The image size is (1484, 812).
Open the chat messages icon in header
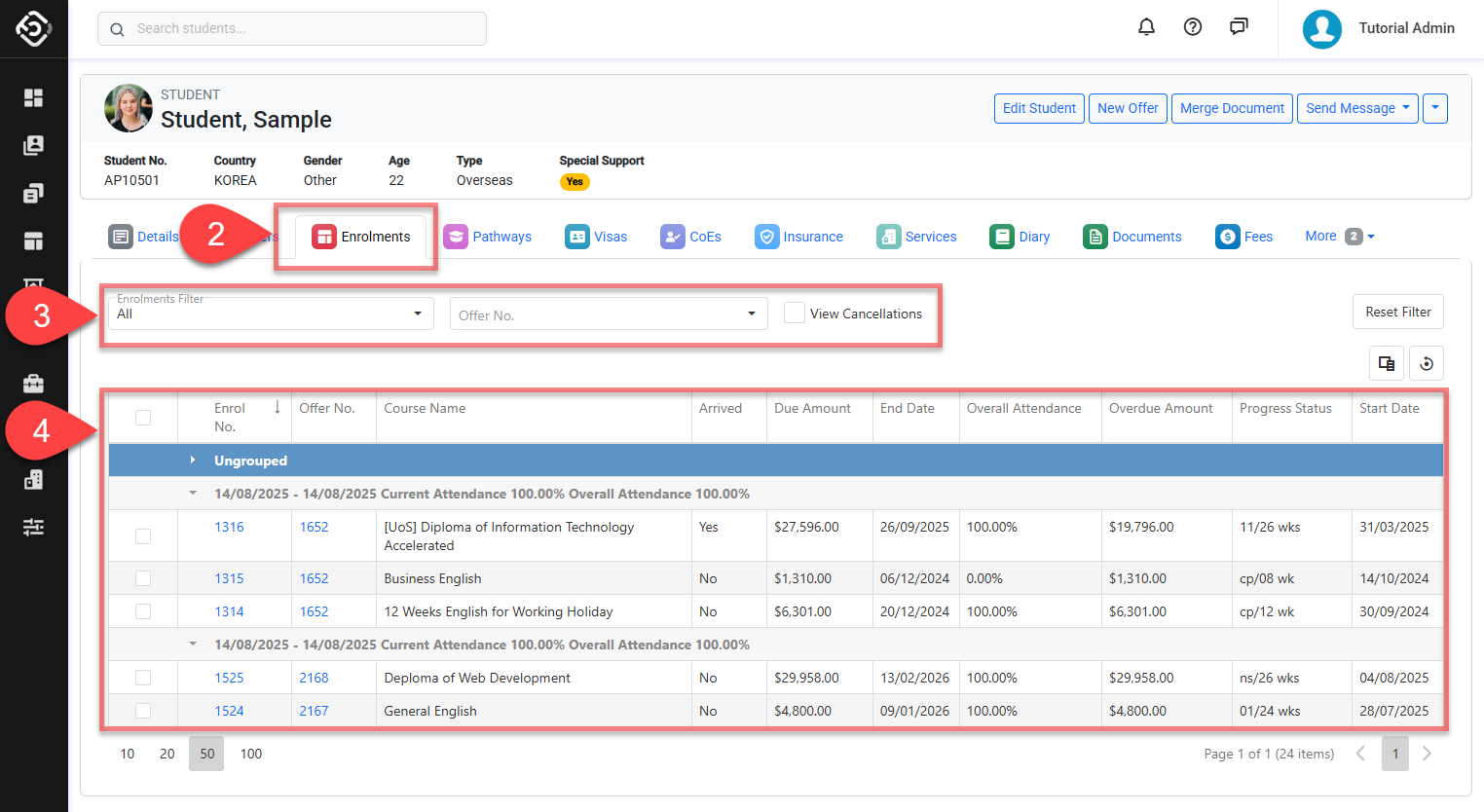[1238, 27]
